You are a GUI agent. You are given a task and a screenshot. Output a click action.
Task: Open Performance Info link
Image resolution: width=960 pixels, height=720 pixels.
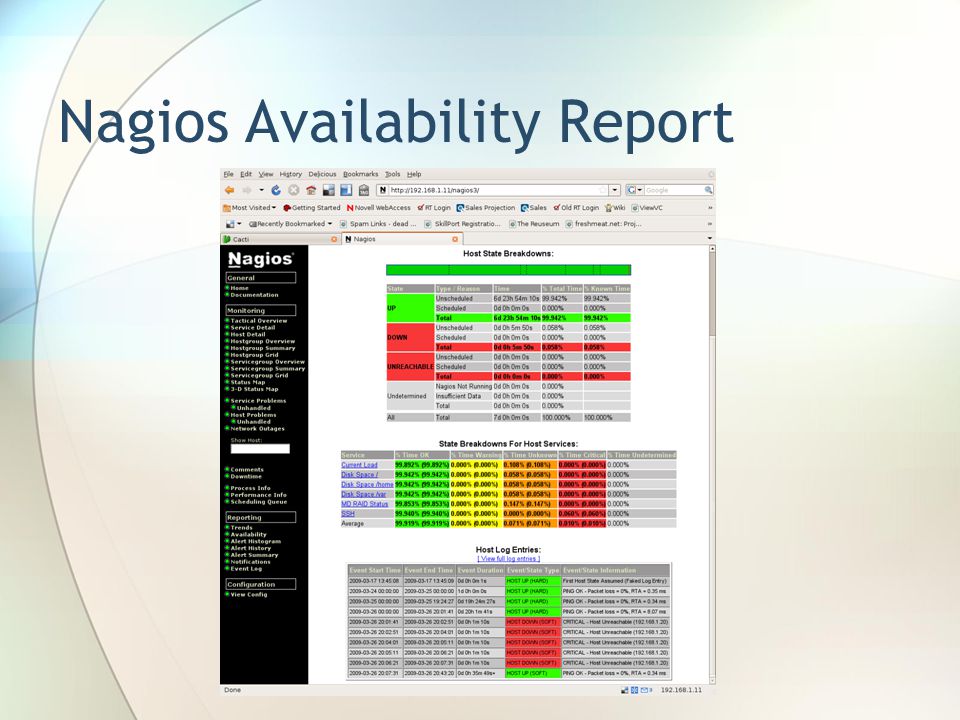[259, 495]
